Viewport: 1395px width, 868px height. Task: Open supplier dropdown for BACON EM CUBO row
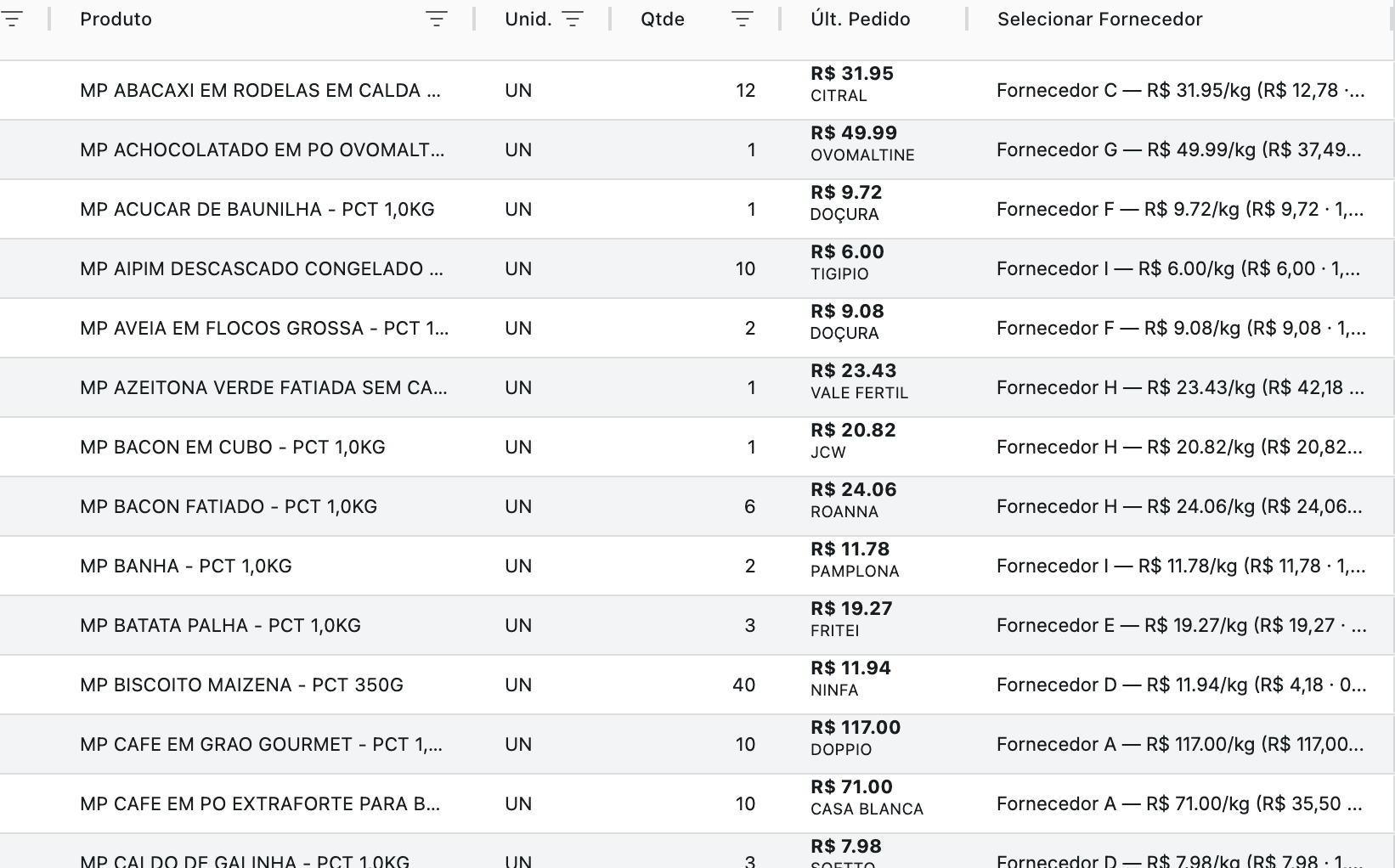pyautogui.click(x=1181, y=447)
